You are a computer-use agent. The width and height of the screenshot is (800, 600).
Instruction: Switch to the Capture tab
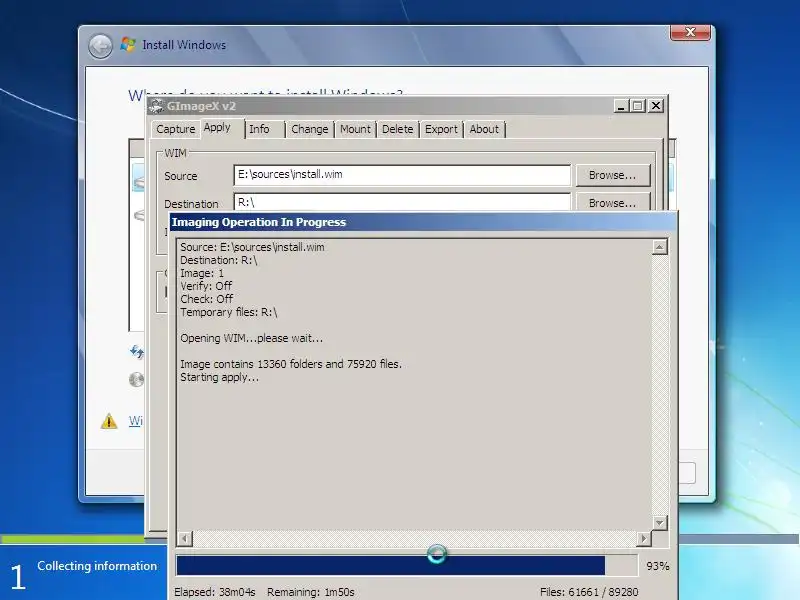coord(175,129)
